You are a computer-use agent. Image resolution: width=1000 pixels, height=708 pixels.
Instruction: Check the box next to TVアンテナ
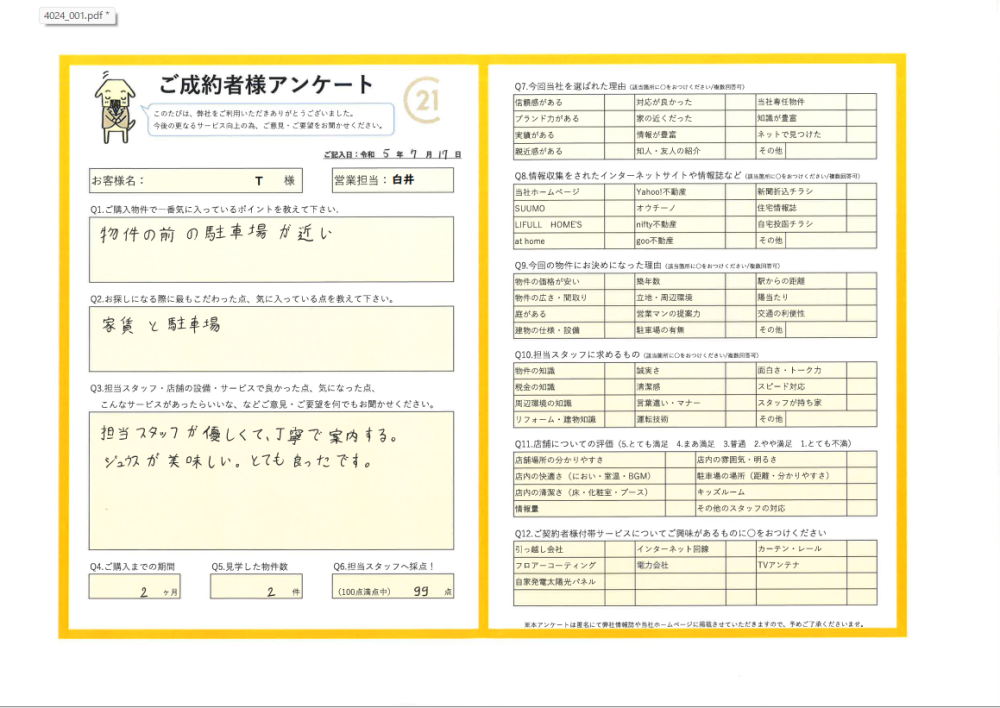point(862,566)
